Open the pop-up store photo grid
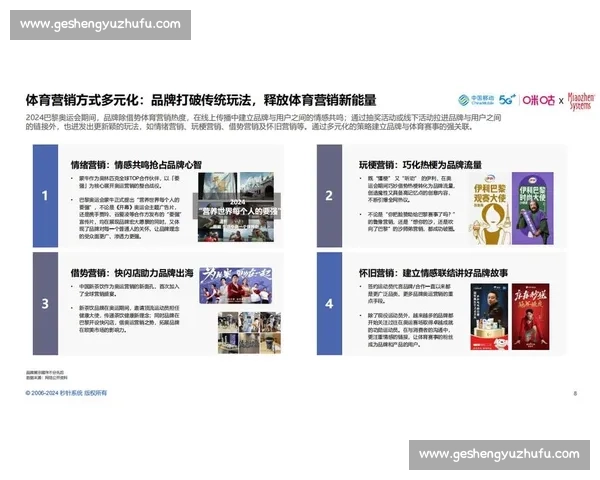Viewport: 600px width, 480px height. pos(249,333)
